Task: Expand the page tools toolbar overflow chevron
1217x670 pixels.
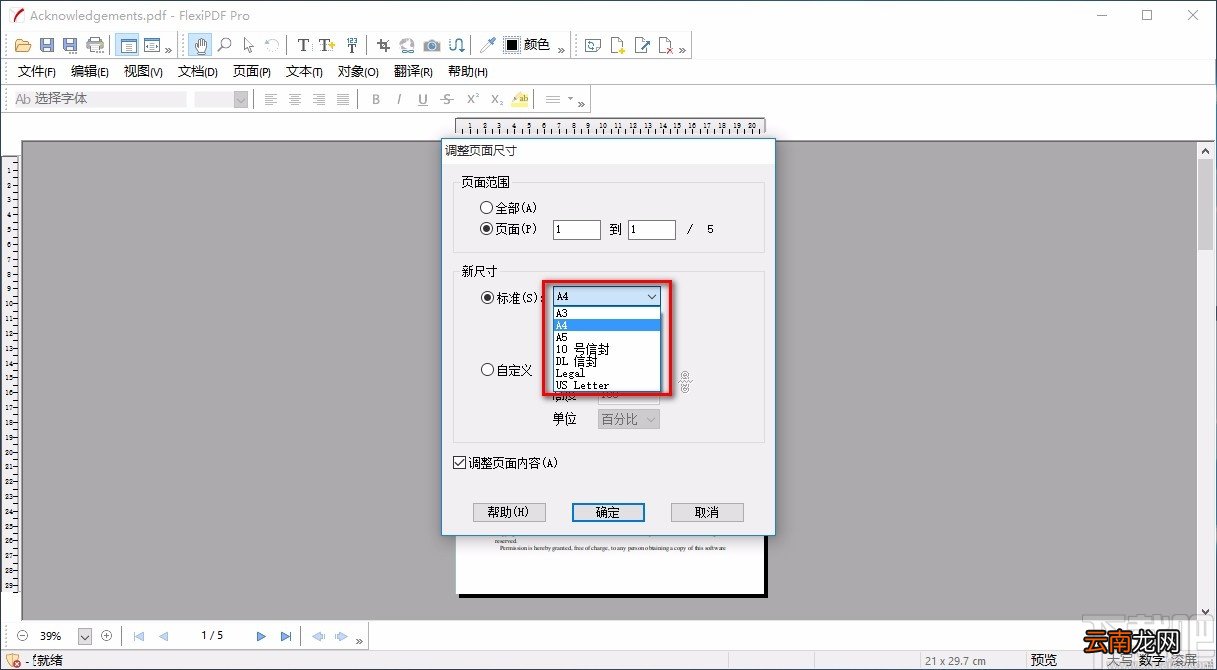Action: pos(682,49)
